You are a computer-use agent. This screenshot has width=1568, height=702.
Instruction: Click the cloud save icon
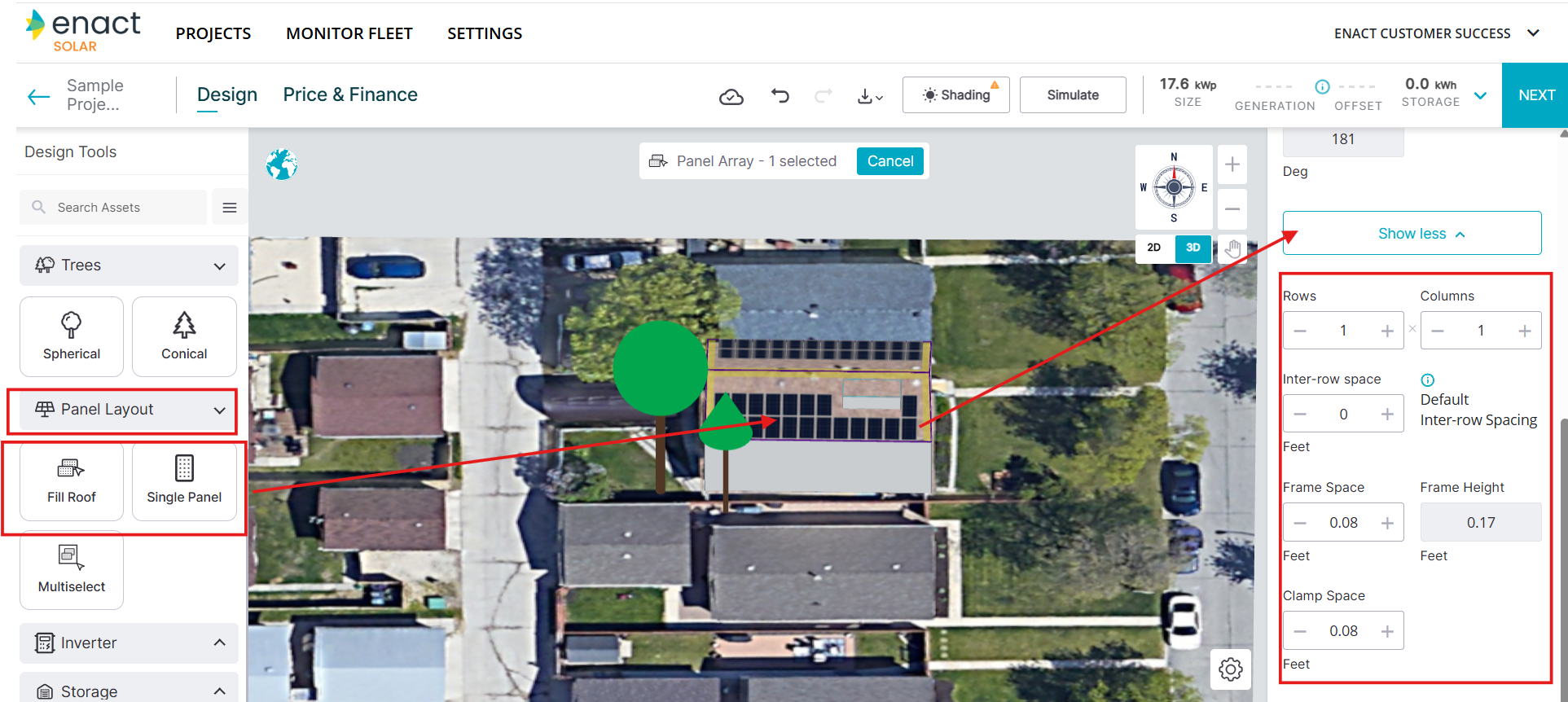click(x=731, y=96)
